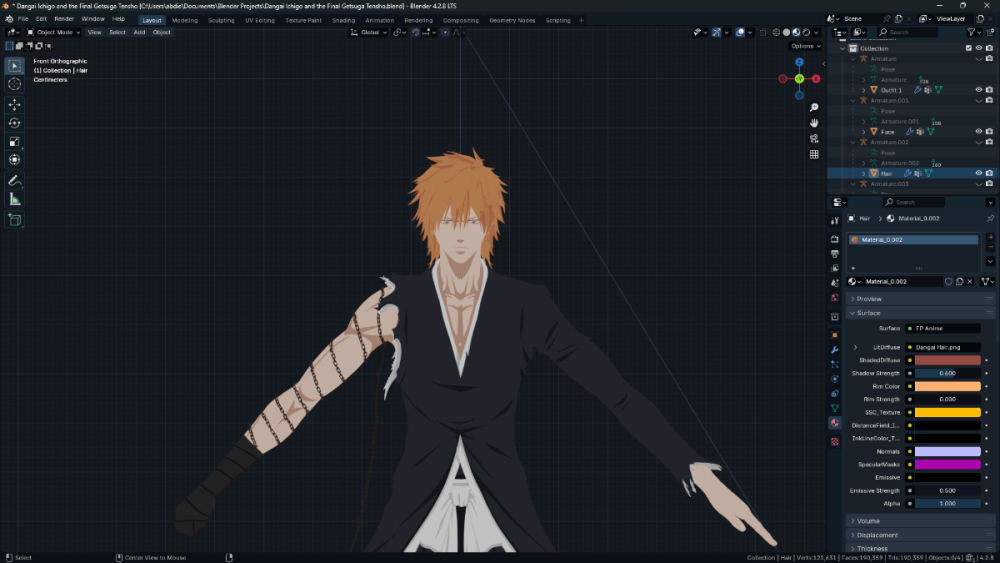Select the Move tool
This screenshot has width=1000, height=563.
15,105
